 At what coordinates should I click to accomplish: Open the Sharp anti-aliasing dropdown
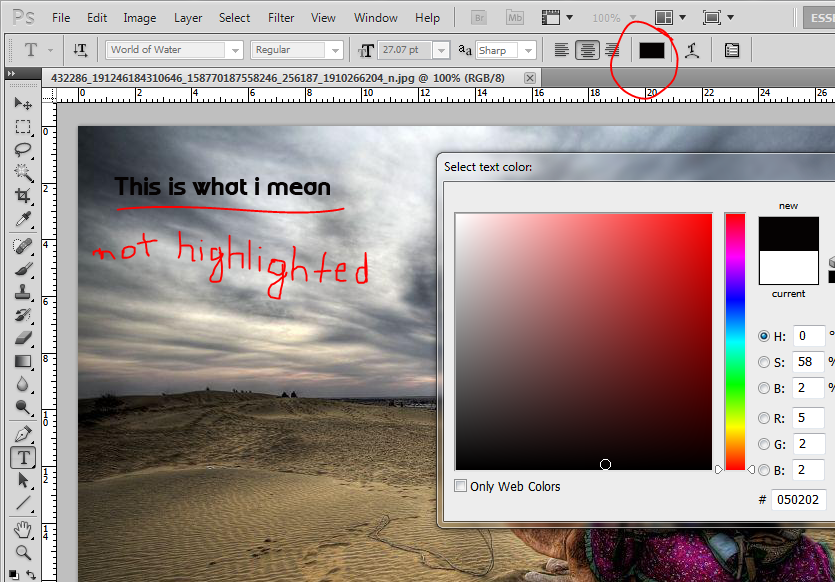(x=530, y=49)
